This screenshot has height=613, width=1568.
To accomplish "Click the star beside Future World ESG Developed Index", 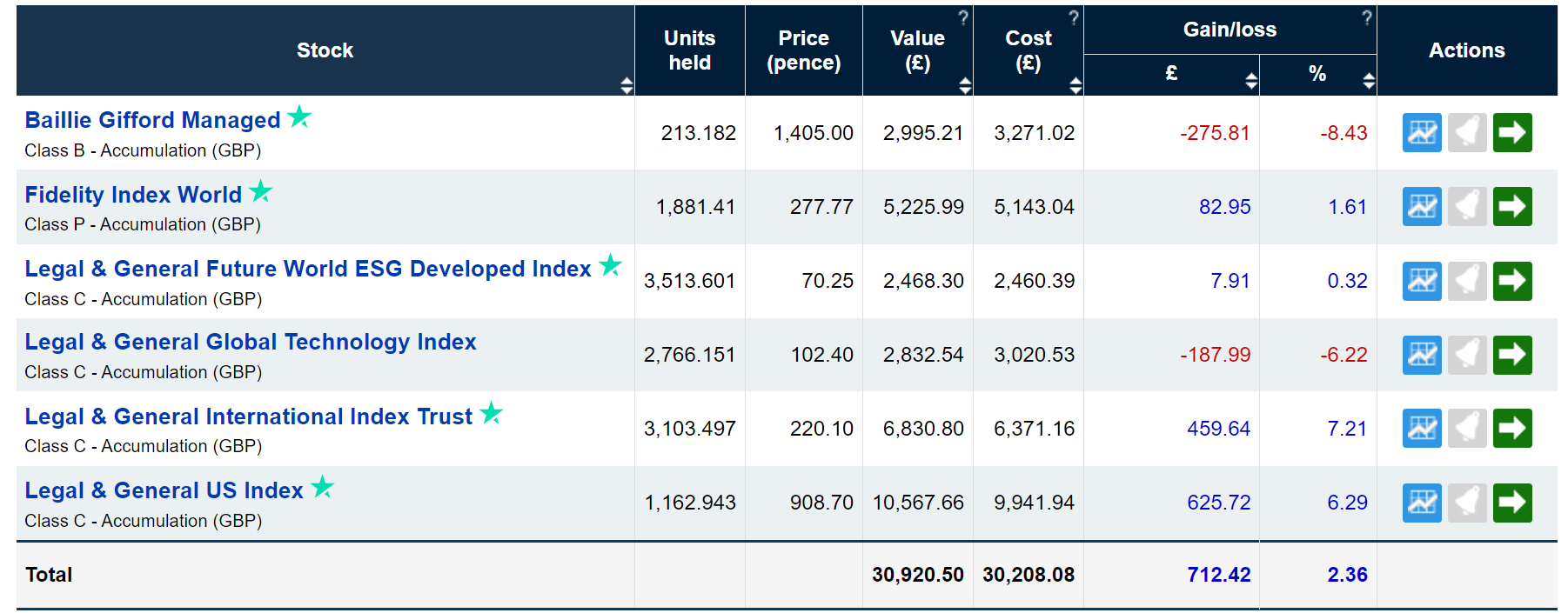I will (x=611, y=264).
